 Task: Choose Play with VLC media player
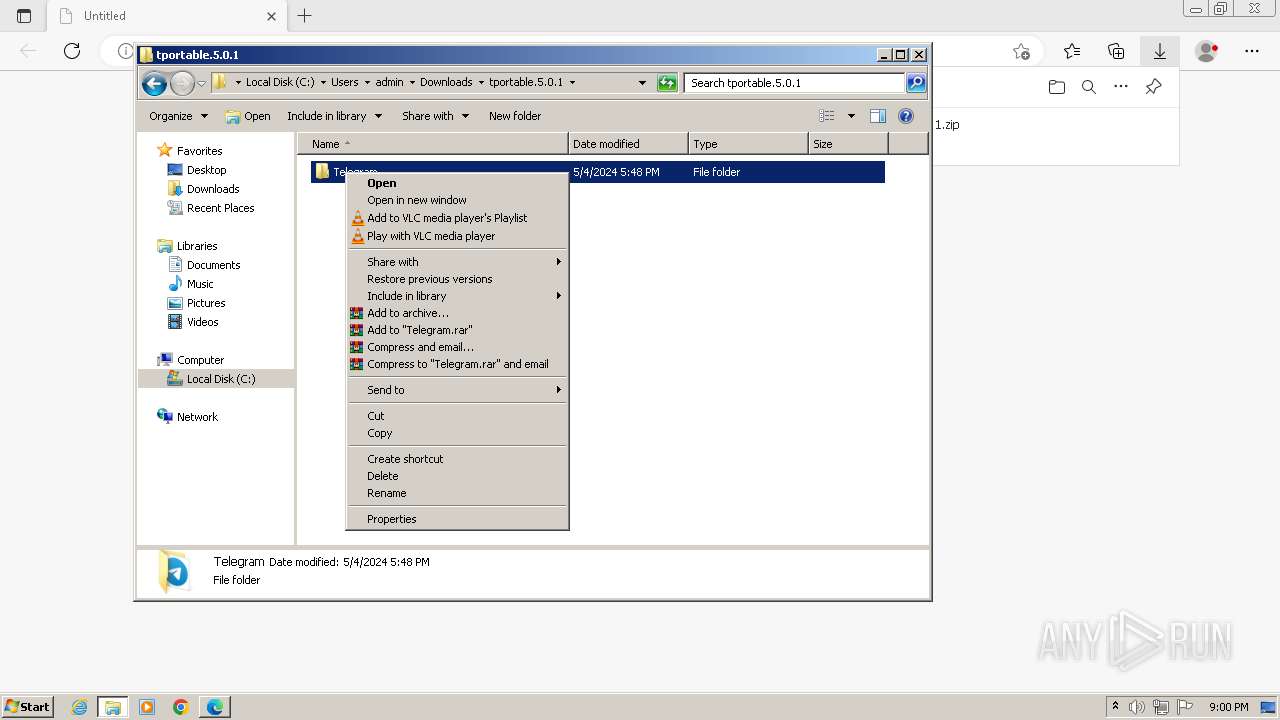[457, 236]
